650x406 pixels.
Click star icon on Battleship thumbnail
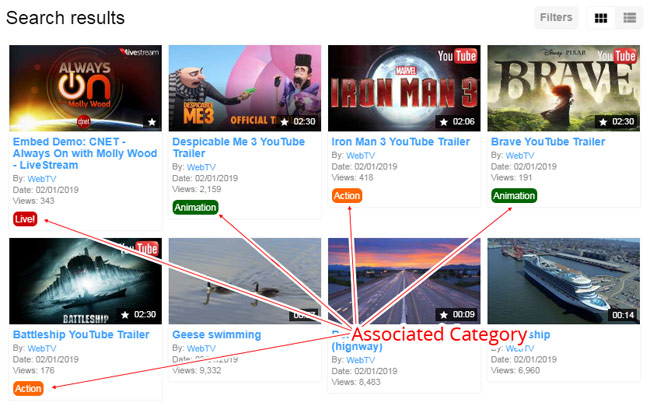[x=125, y=315]
